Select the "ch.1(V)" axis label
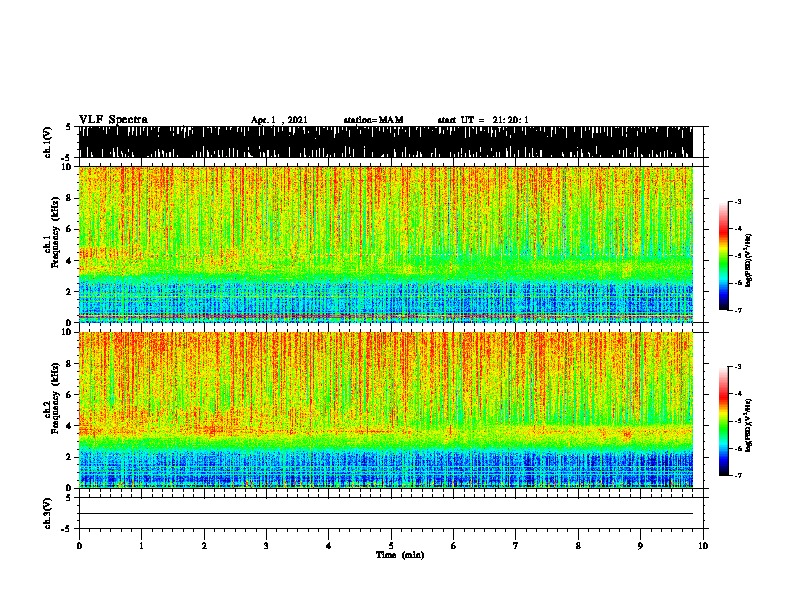This screenshot has height=612, width=792. 48,142
